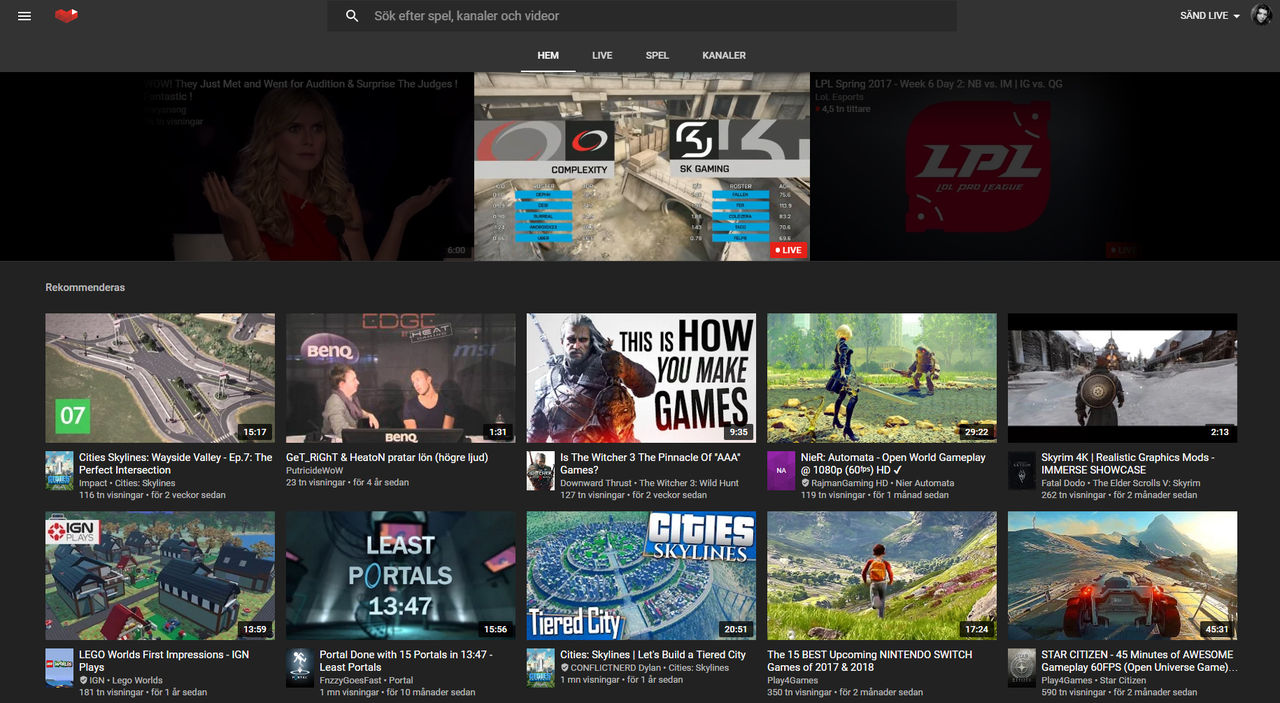Click the search magnifier icon
Viewport: 1280px width, 703px height.
[352, 16]
